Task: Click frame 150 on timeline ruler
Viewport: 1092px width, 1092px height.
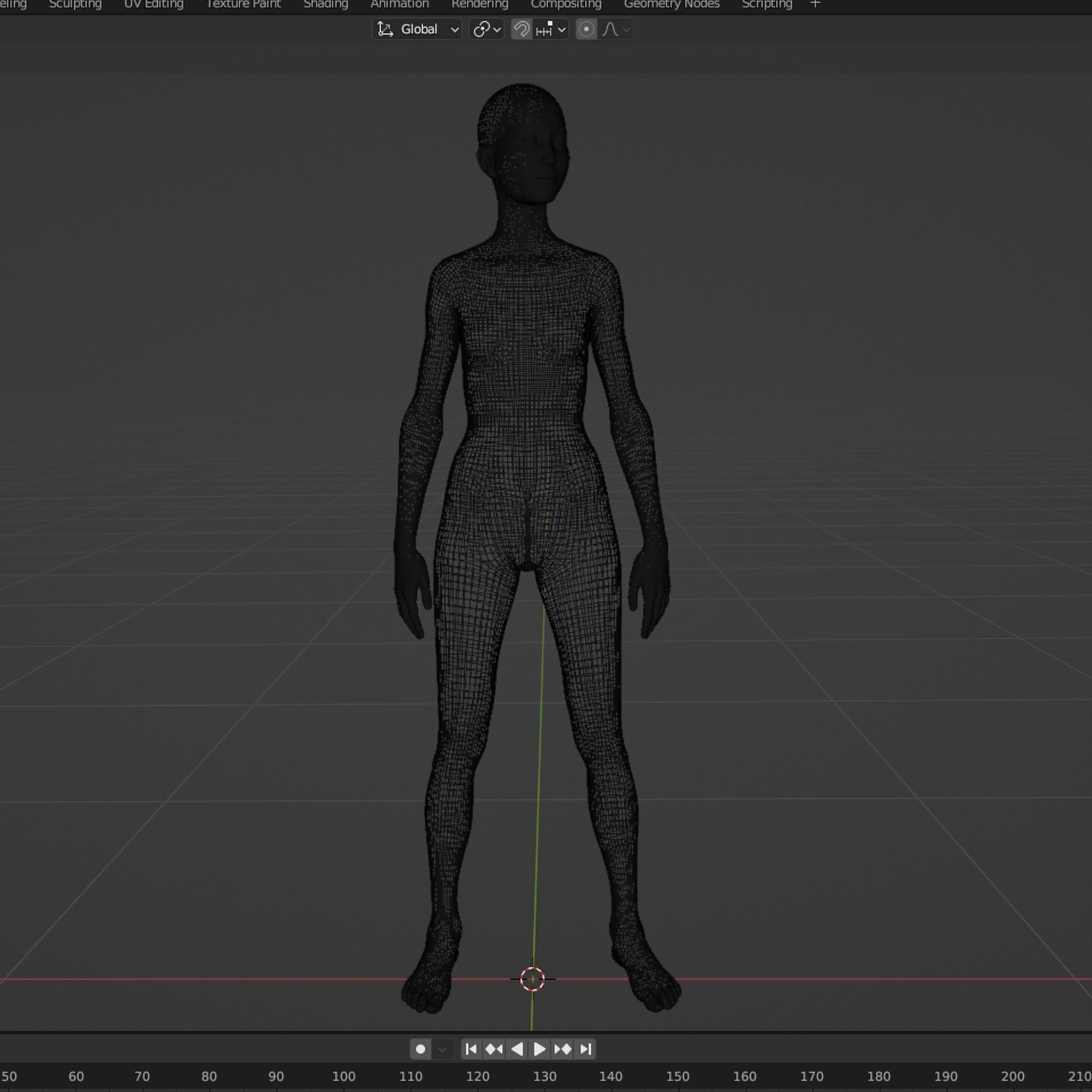Action: (x=677, y=1076)
